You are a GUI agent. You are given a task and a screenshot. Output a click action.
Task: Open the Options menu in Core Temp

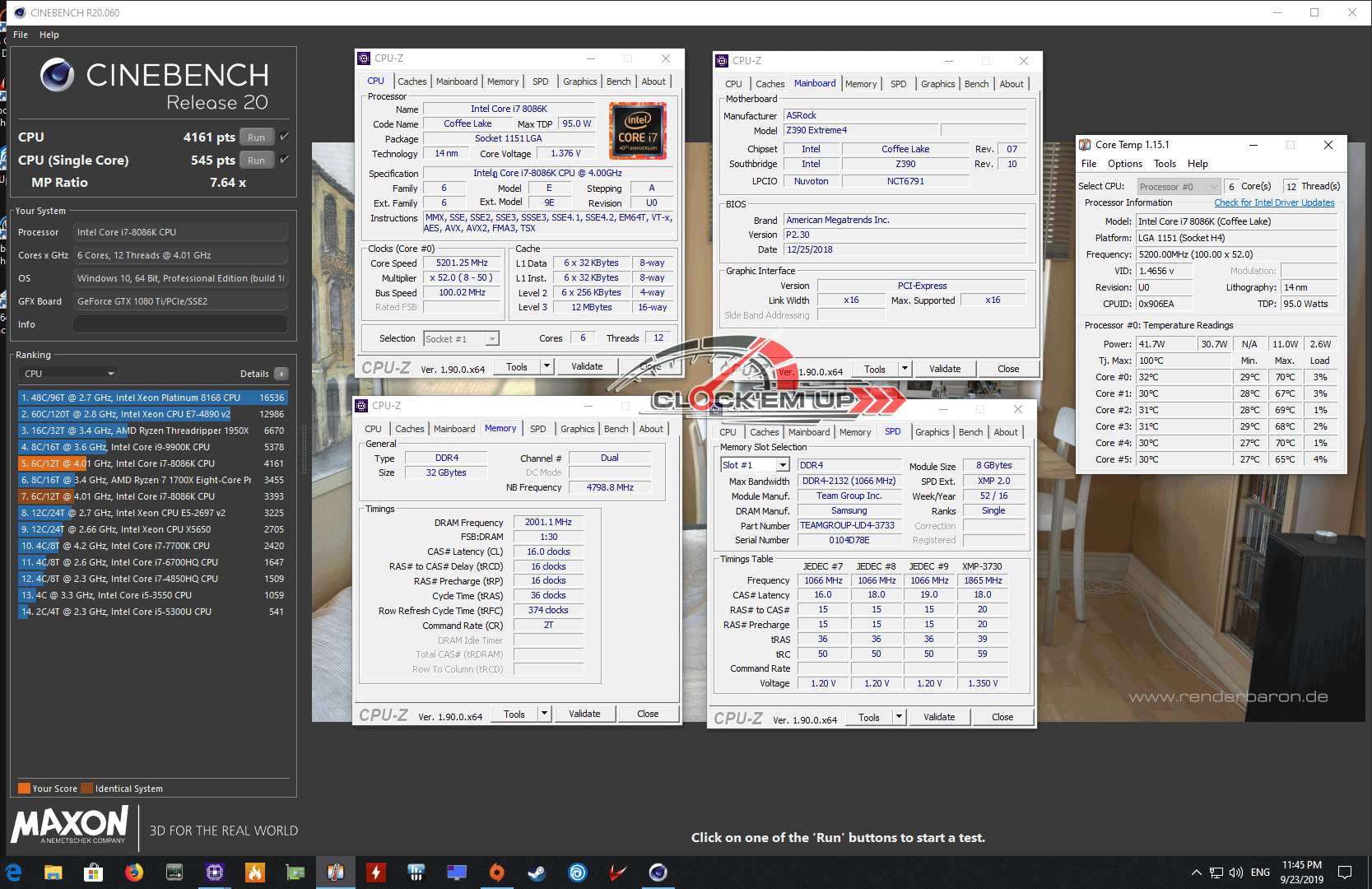click(1124, 164)
